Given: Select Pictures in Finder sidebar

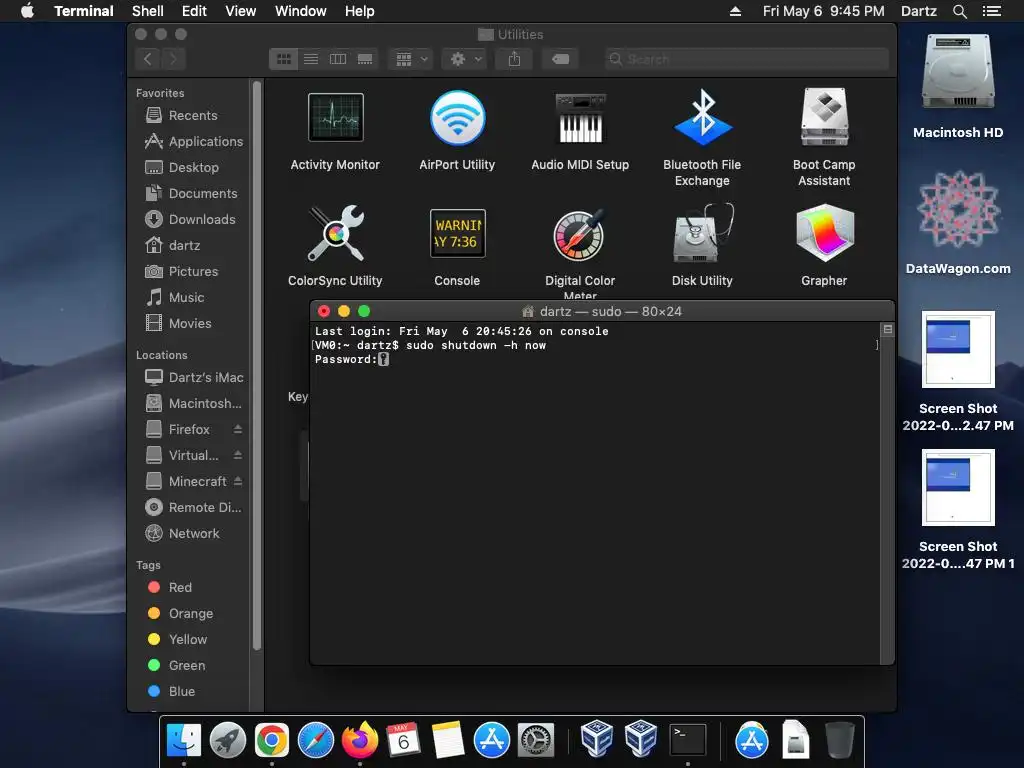Looking at the screenshot, I should tap(181, 272).
